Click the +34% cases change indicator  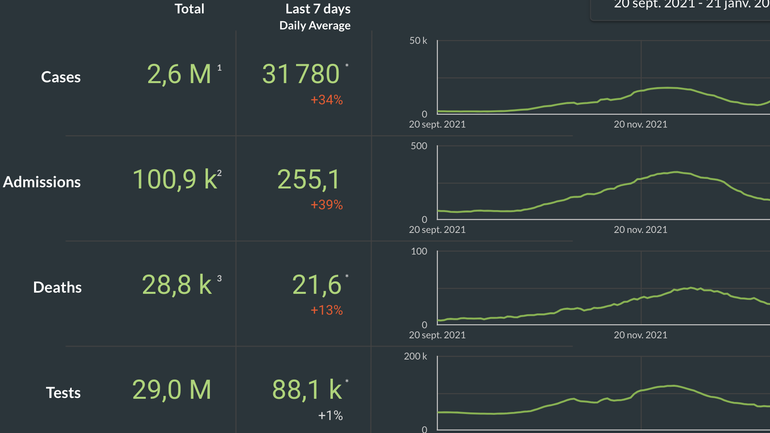(326, 100)
